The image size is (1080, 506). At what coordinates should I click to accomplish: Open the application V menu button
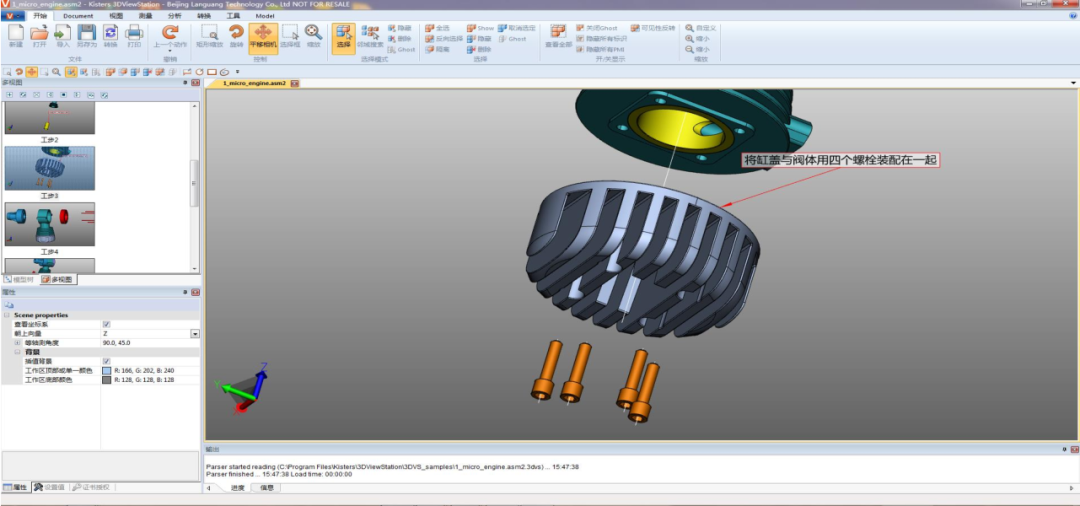click(12, 15)
